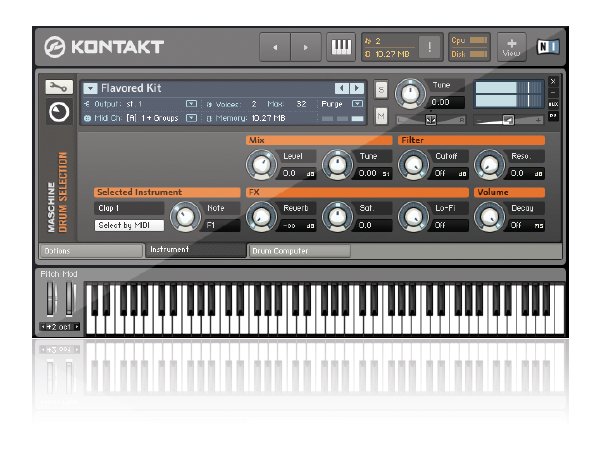This screenshot has width=600, height=470.
Task: Click the Max voices value 32
Action: pyautogui.click(x=302, y=104)
